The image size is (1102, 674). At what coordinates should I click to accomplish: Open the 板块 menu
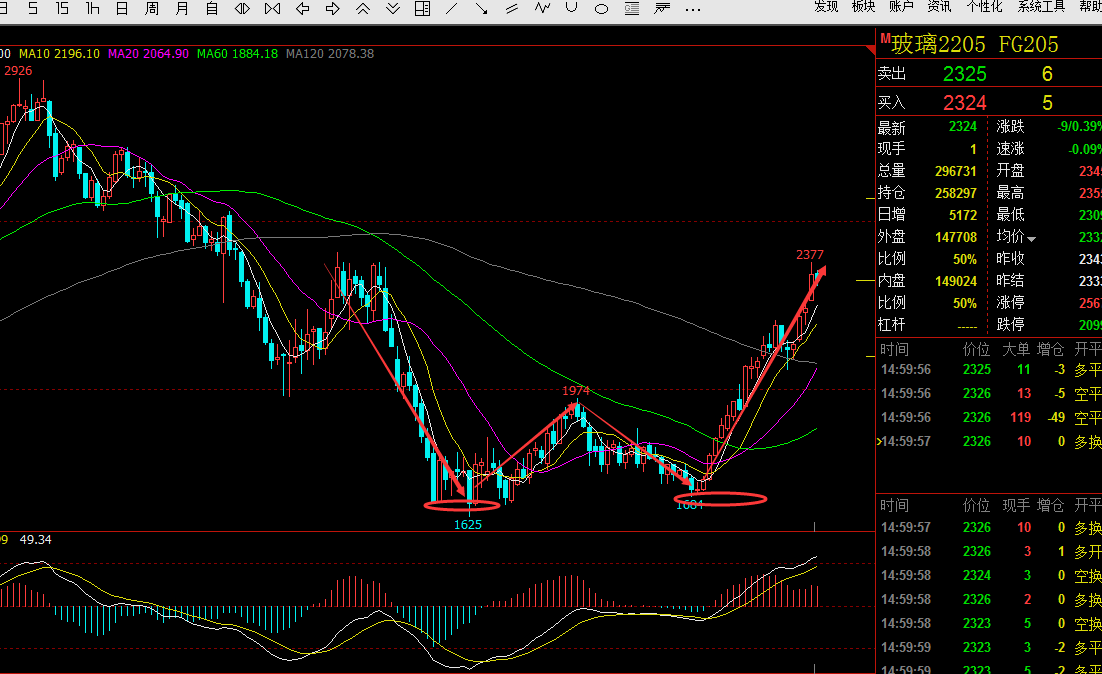863,7
